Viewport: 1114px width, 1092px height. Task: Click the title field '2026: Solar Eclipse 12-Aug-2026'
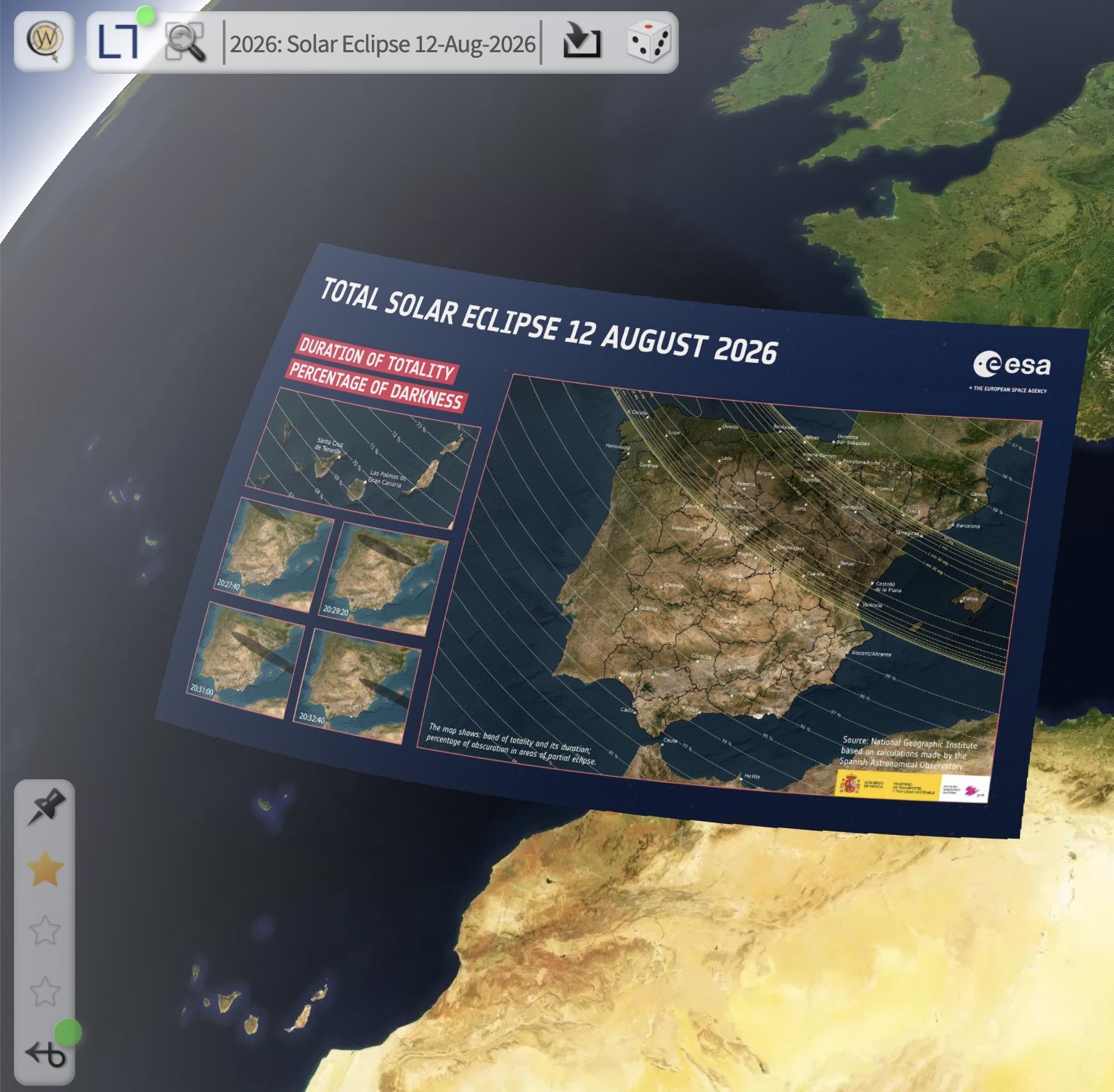(382, 43)
